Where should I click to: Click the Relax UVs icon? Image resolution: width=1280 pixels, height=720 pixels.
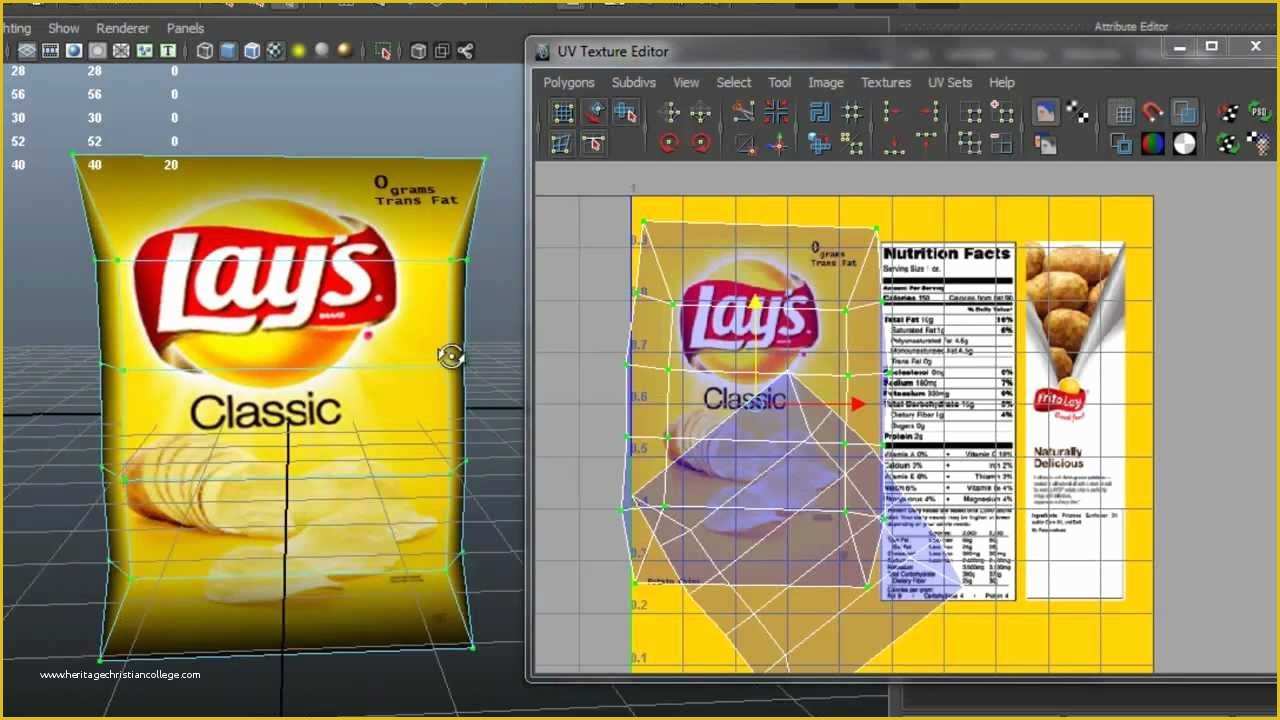(852, 143)
